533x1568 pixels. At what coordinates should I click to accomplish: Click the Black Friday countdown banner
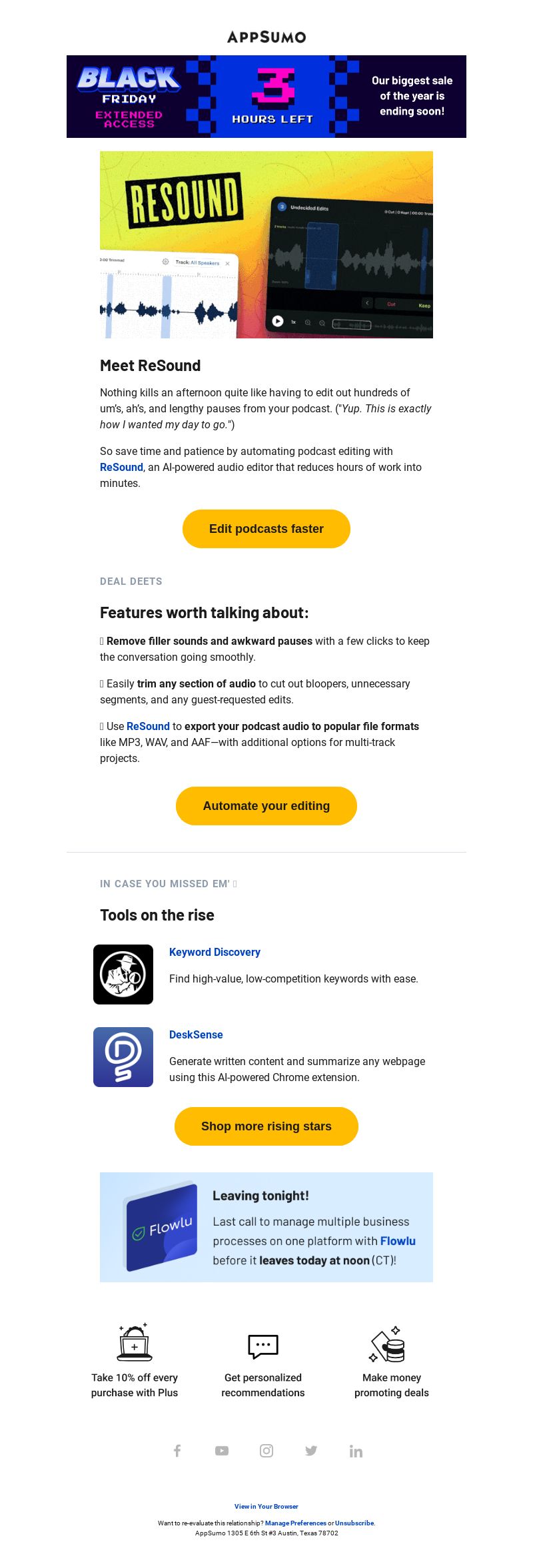tap(266, 97)
